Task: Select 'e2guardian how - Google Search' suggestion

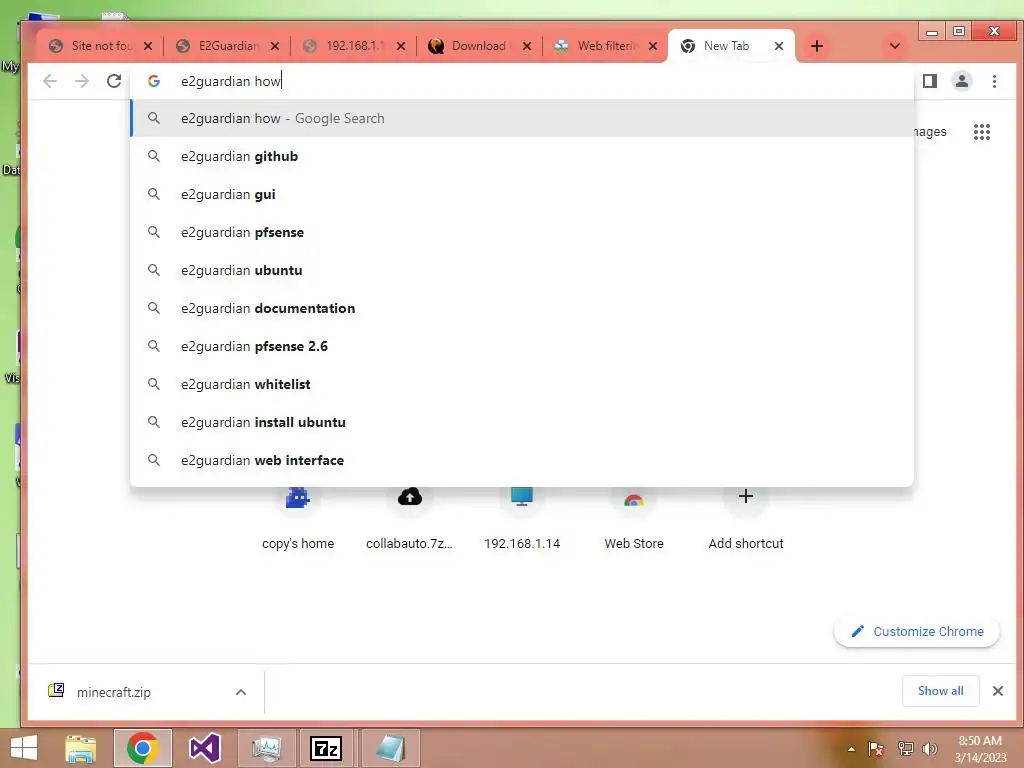Action: tap(522, 118)
